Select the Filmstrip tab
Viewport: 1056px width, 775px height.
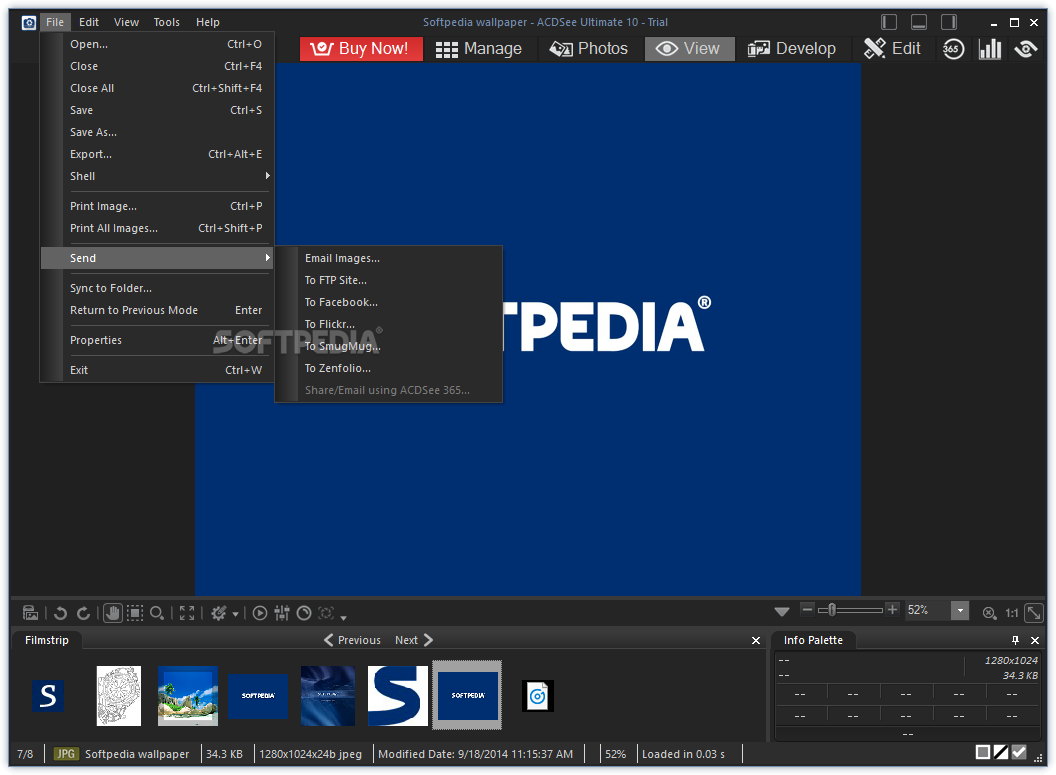tap(46, 640)
